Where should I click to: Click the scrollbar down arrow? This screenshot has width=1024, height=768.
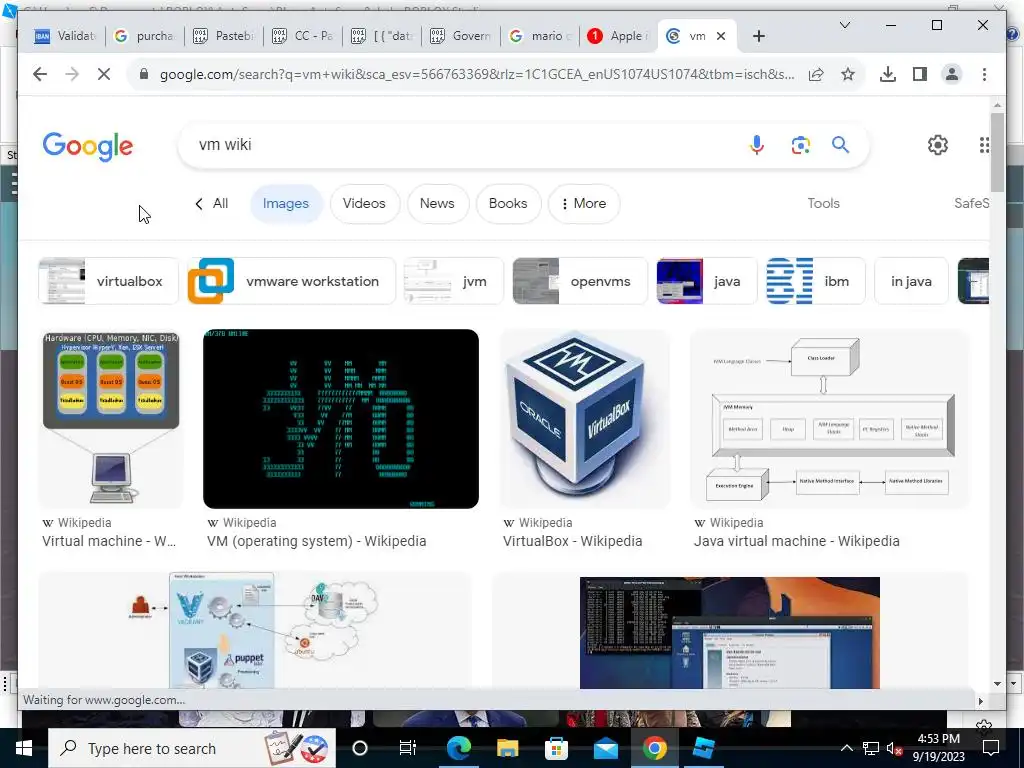click(x=997, y=684)
